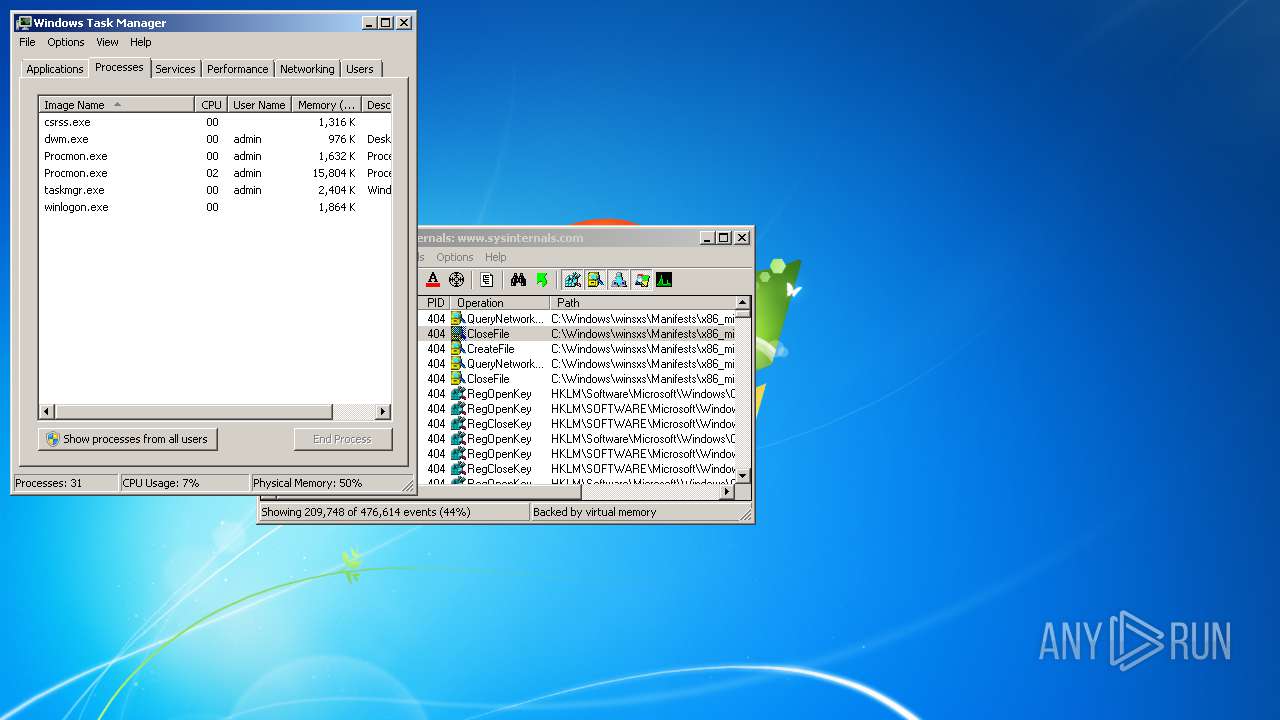
Task: Toggle Show Process and Thread Activity filter
Action: [641, 280]
